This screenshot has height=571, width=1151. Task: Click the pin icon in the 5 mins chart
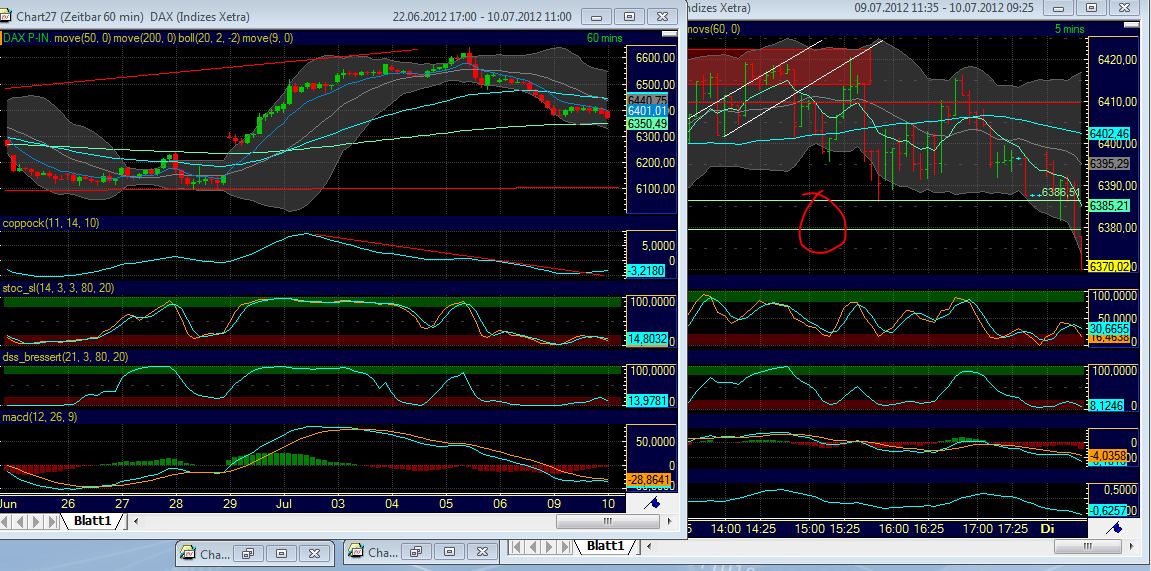pos(1114,527)
